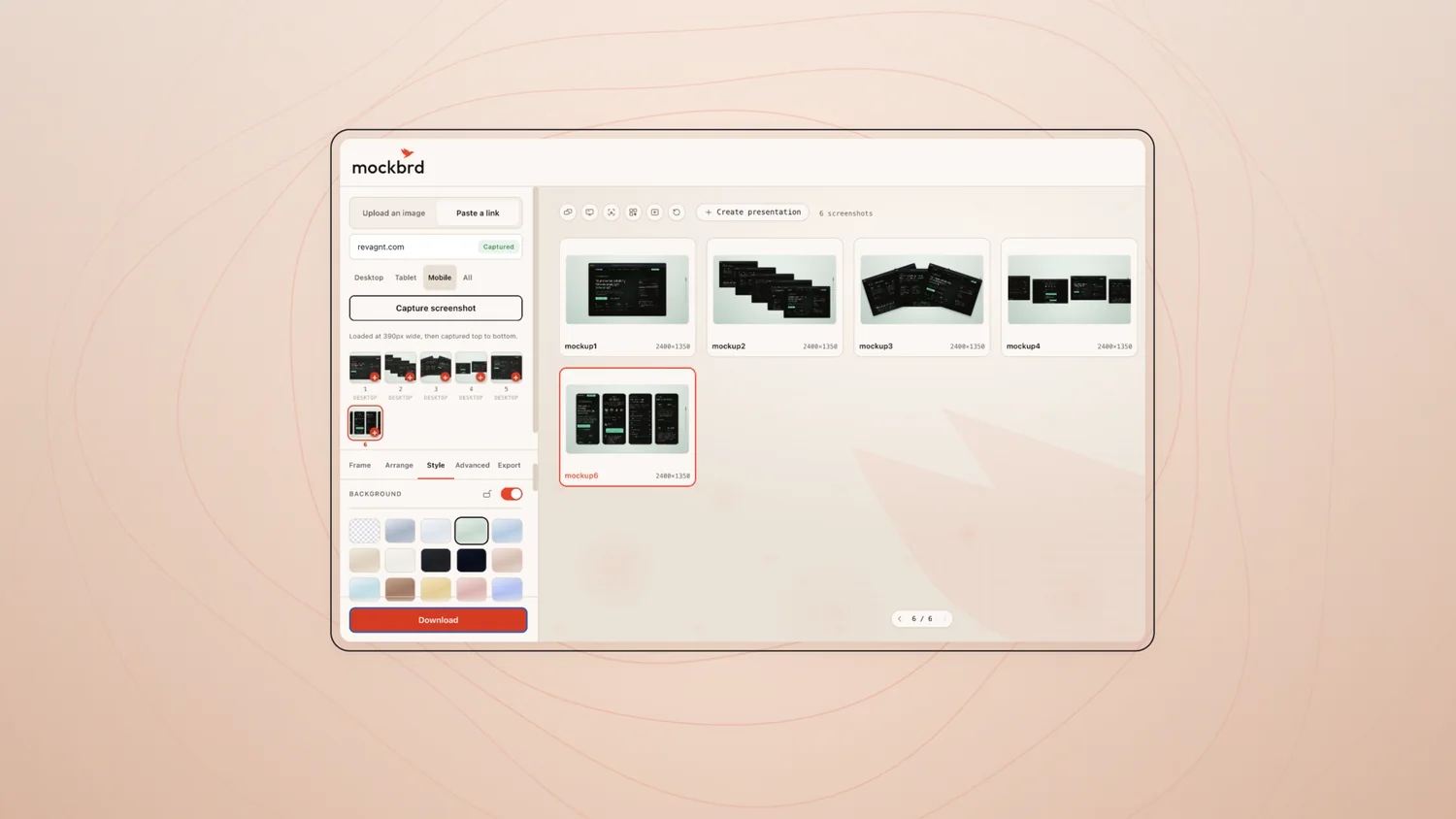Click the '6 screenshots' count text

click(845, 213)
